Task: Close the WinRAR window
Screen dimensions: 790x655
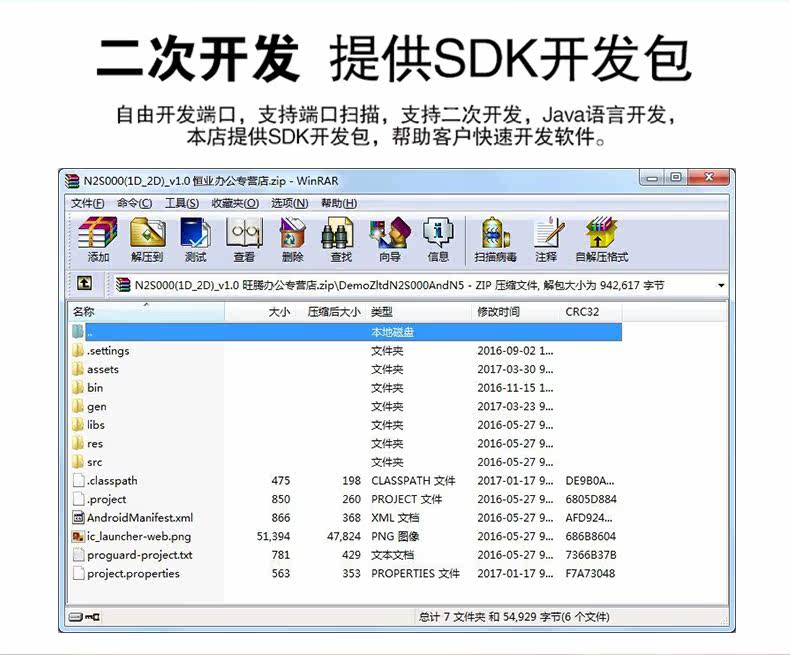Action: (708, 177)
